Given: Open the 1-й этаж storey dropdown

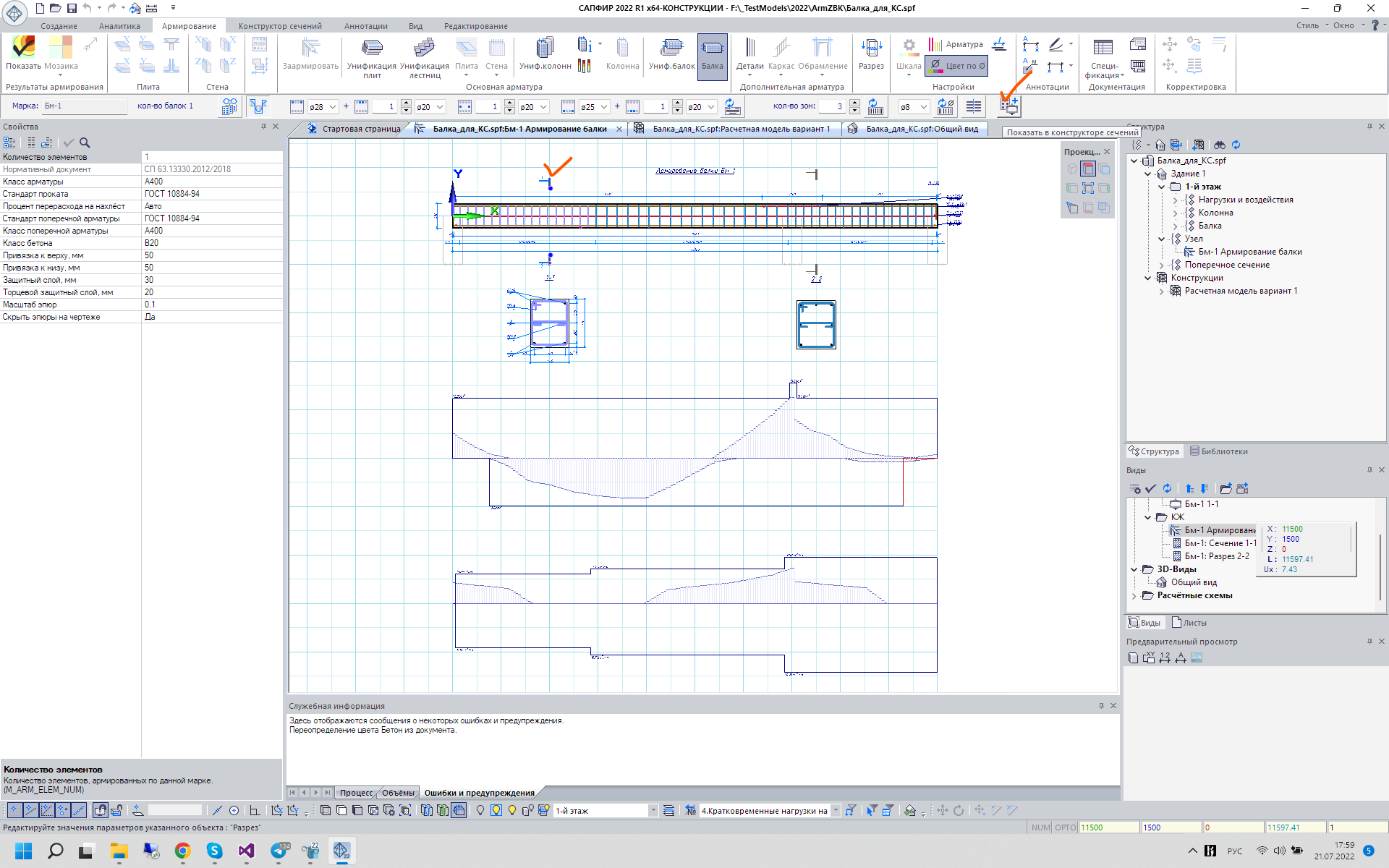Looking at the screenshot, I should [x=653, y=811].
